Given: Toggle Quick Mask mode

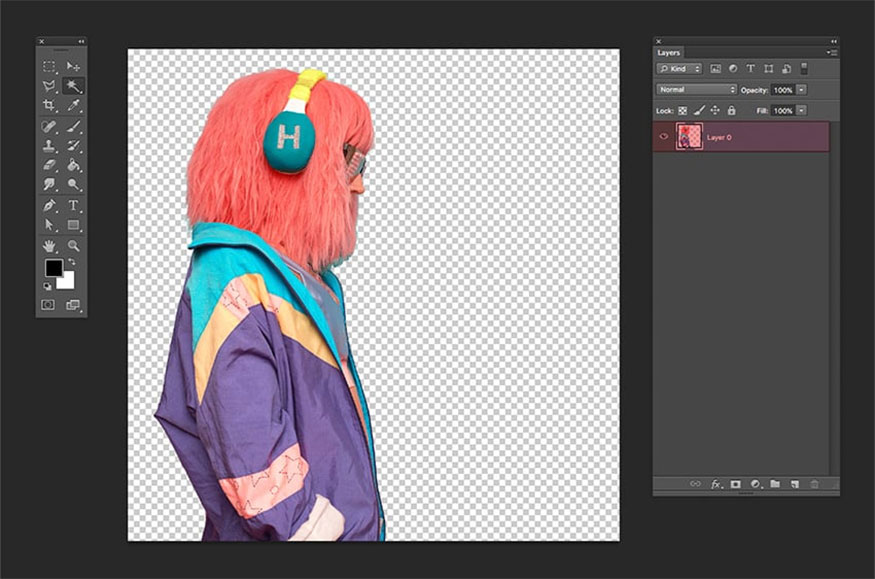Looking at the screenshot, I should [x=49, y=305].
